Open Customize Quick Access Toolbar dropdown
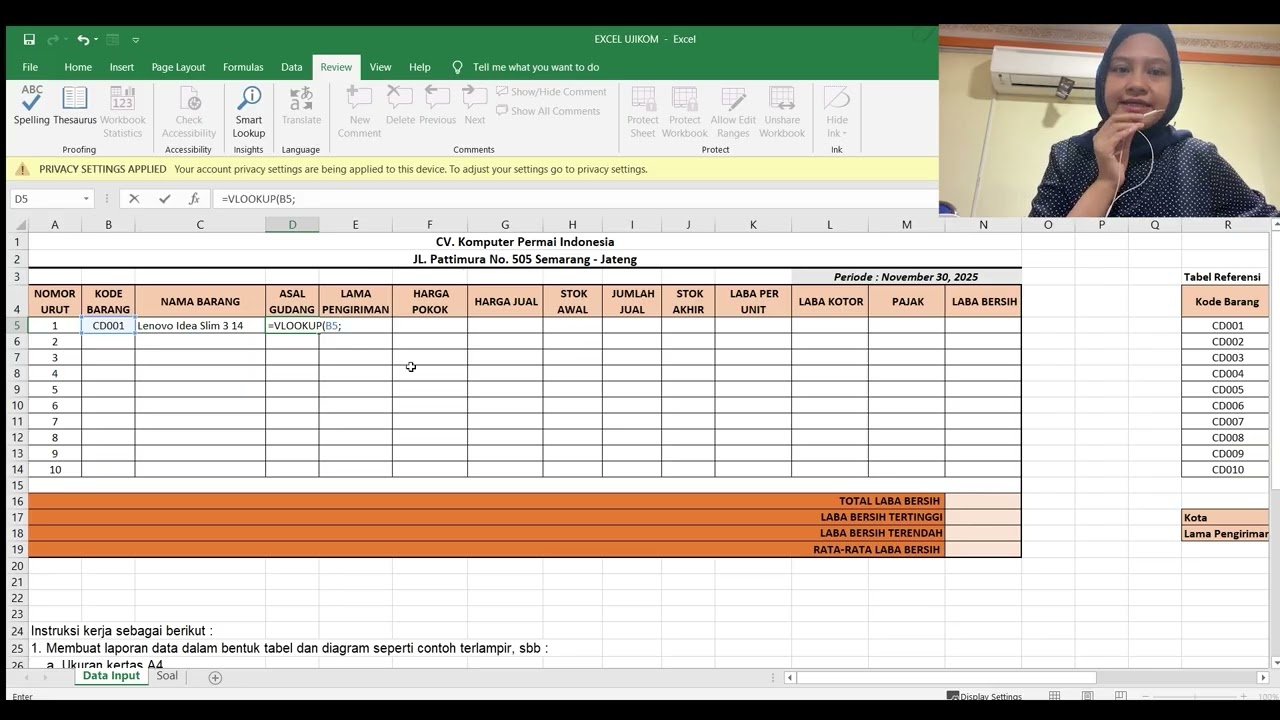Viewport: 1280px width, 720px height. point(136,40)
